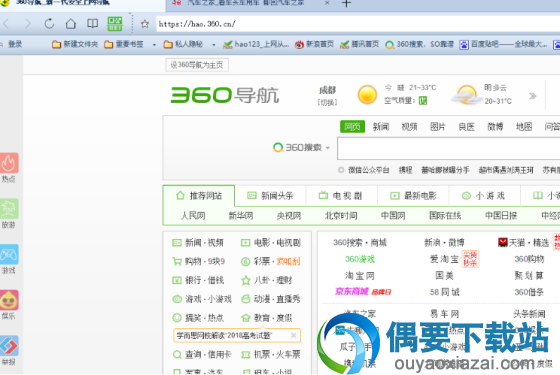Select the 地图 search tab

click(x=524, y=126)
